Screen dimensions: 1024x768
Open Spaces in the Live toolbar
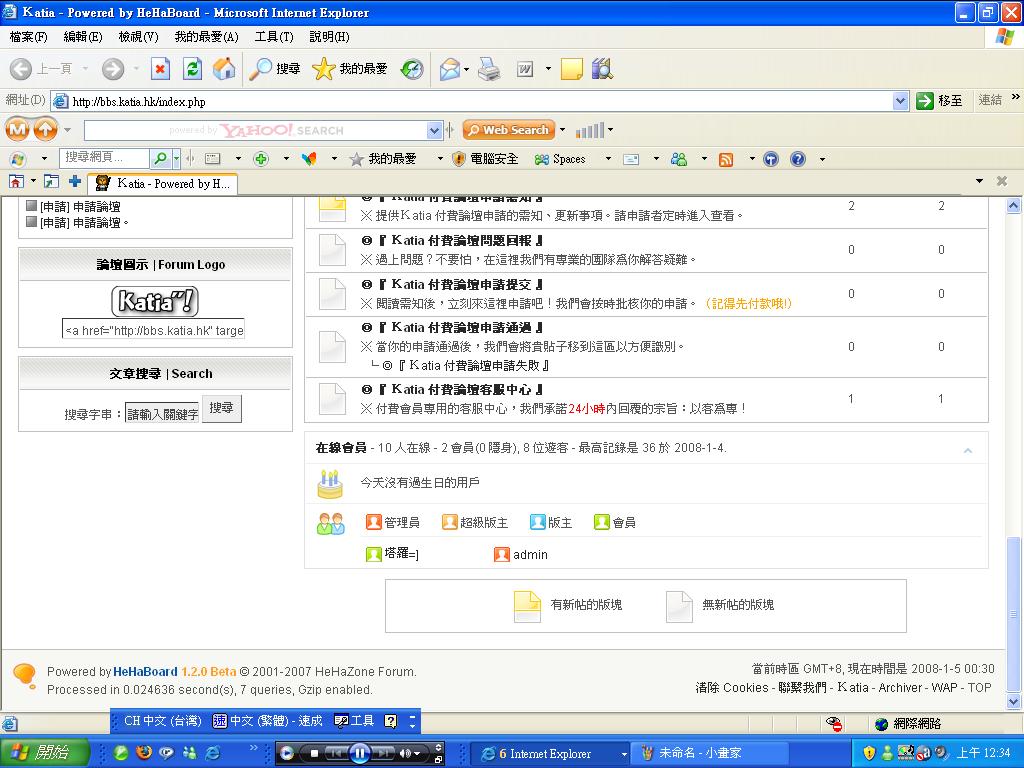point(560,159)
